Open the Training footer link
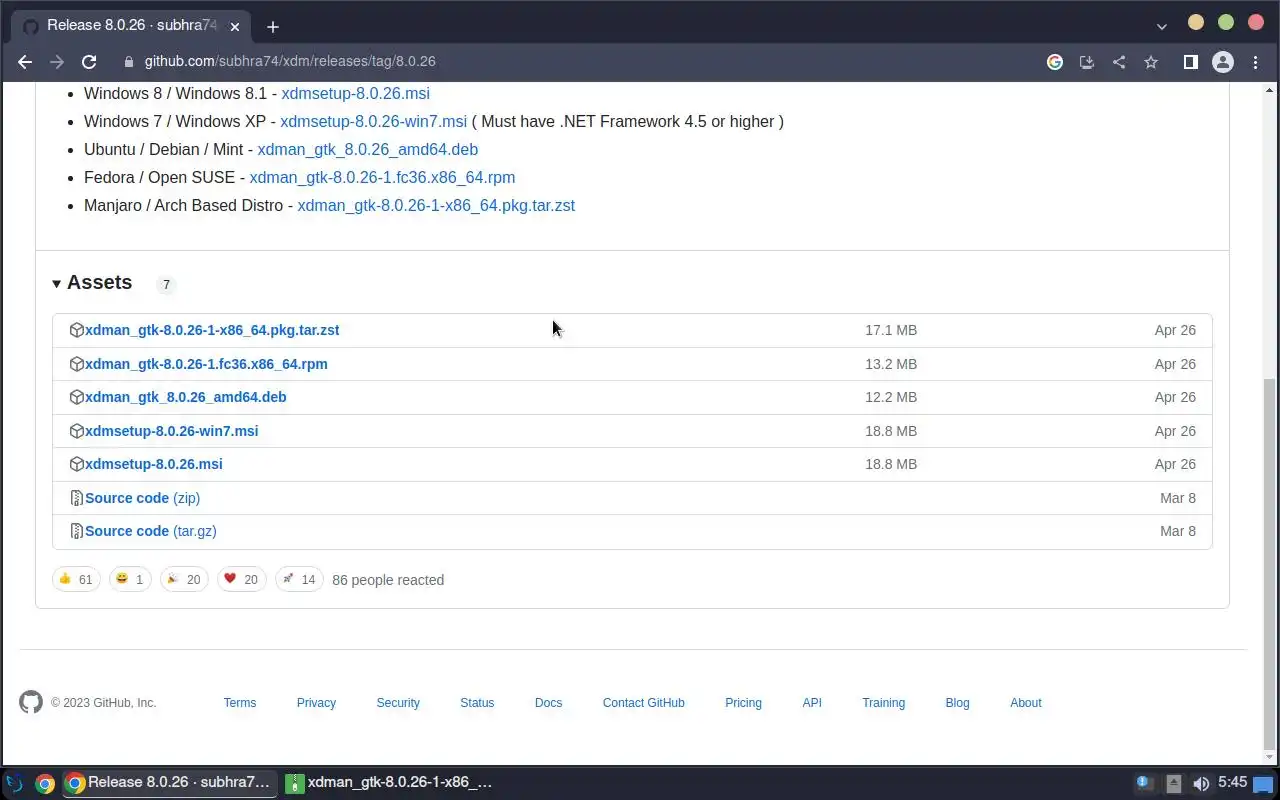Screen dimensions: 1280x800 [x=883, y=703]
